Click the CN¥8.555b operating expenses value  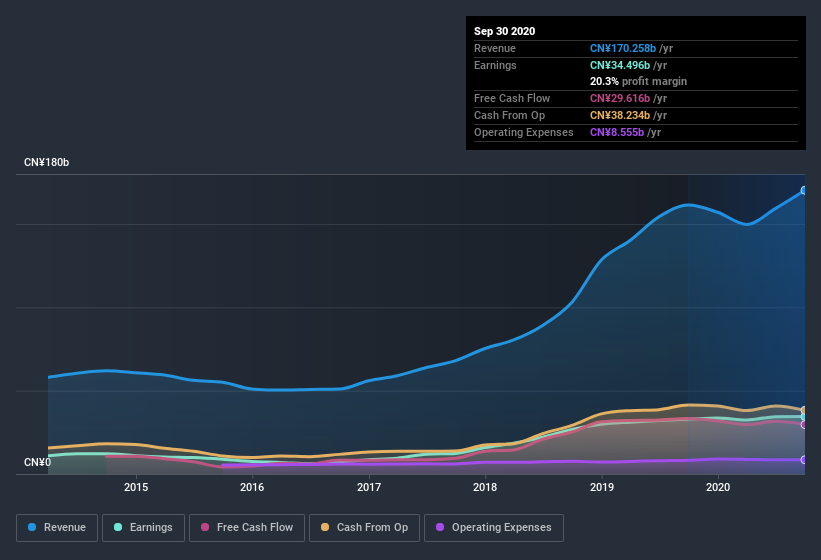[x=617, y=132]
